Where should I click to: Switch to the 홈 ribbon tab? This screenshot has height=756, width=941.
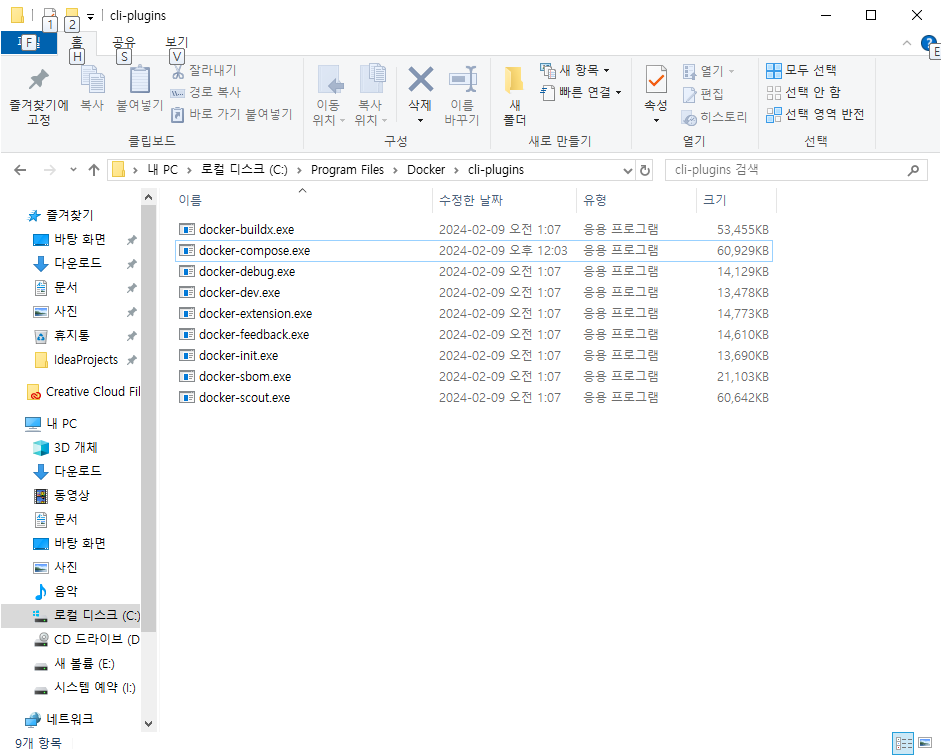77,43
